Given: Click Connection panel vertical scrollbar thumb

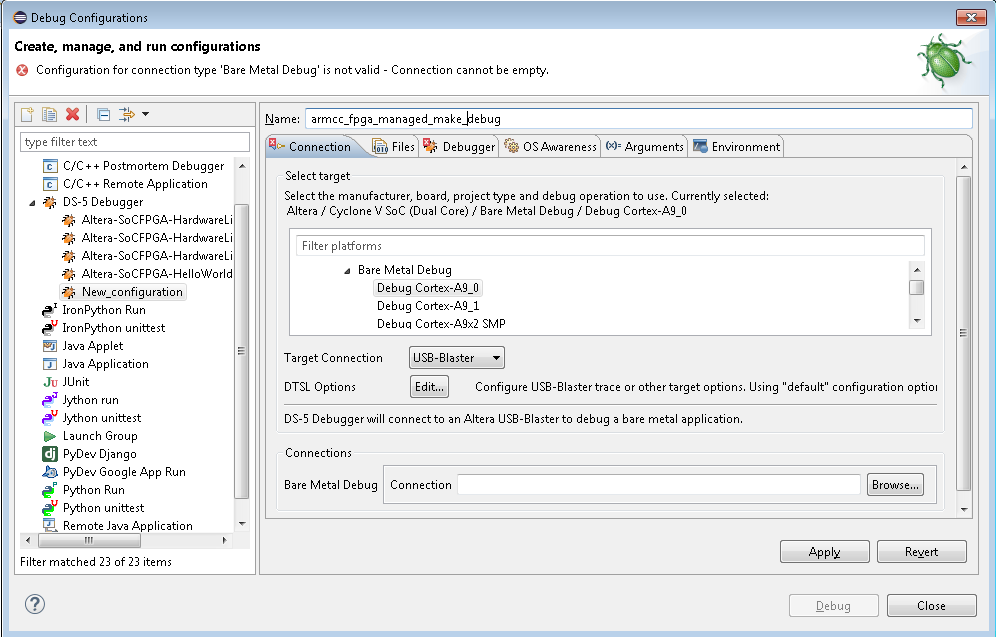Looking at the screenshot, I should point(964,333).
